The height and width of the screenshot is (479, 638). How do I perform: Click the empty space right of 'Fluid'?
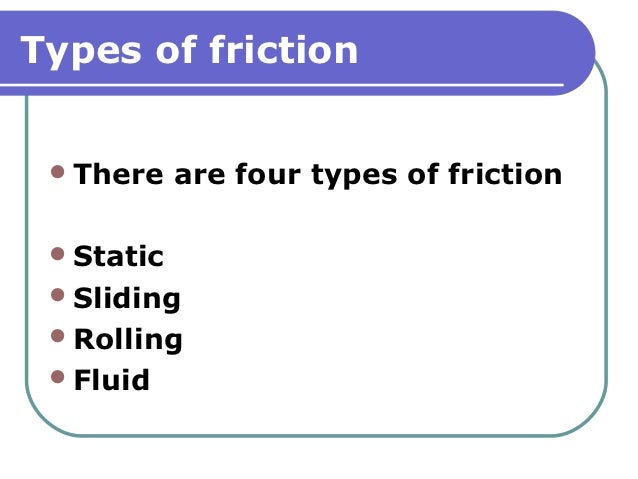coord(366,380)
